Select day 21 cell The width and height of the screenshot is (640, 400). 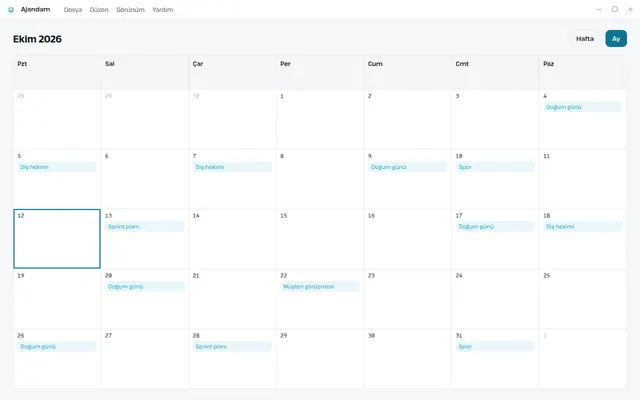(x=232, y=299)
